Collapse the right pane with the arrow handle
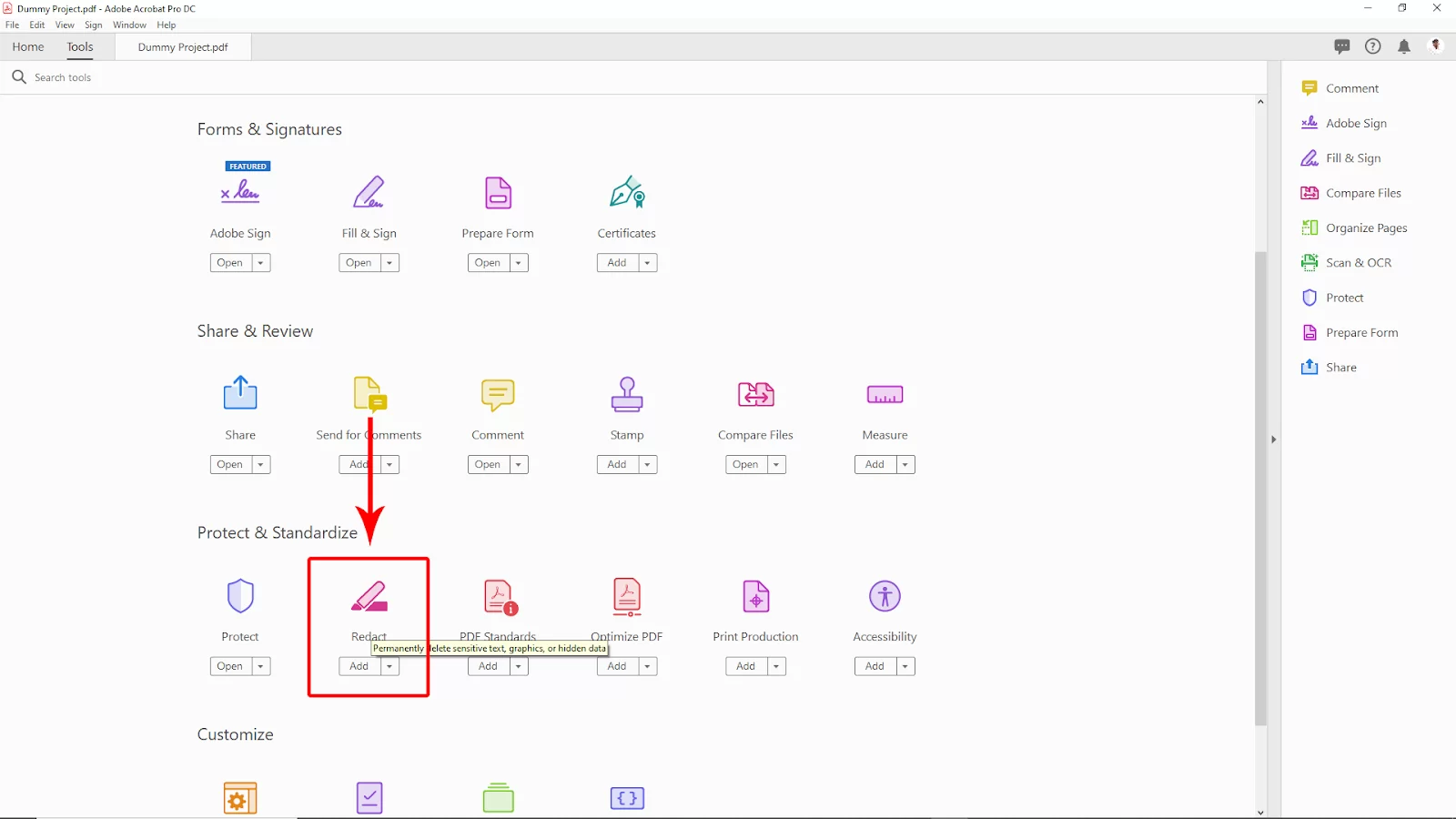Image resolution: width=1456 pixels, height=819 pixels. coord(1274,440)
